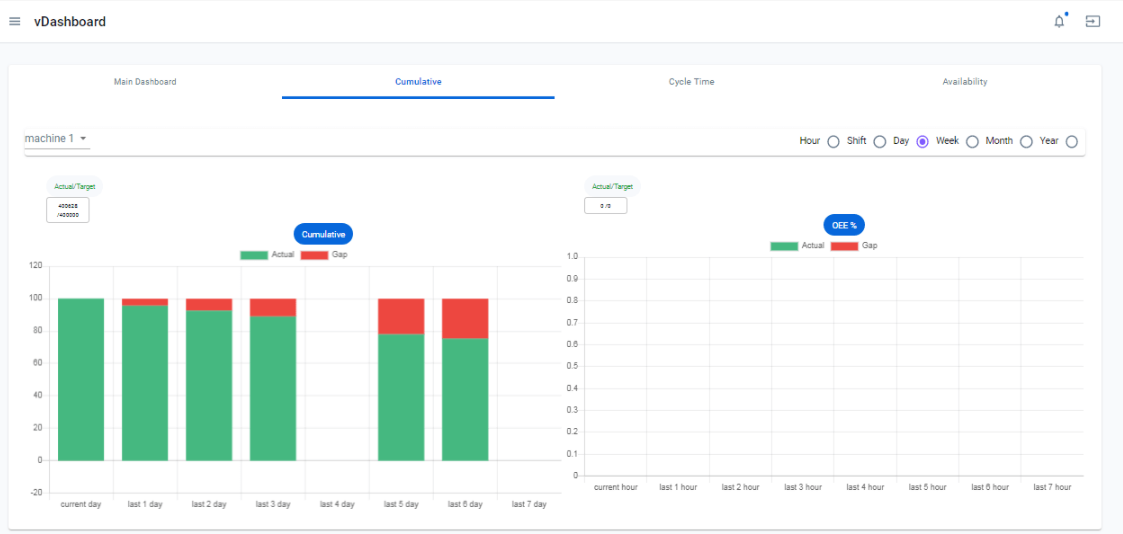Viewport: 1123px width, 534px height.
Task: Toggle red Gap legend swatch in OEE chart
Action: (x=844, y=246)
